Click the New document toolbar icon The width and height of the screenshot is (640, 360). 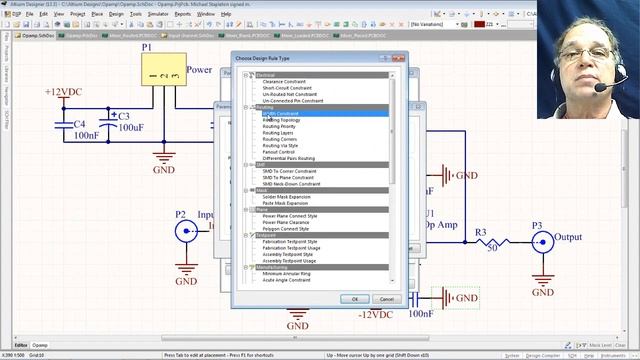coord(7,24)
